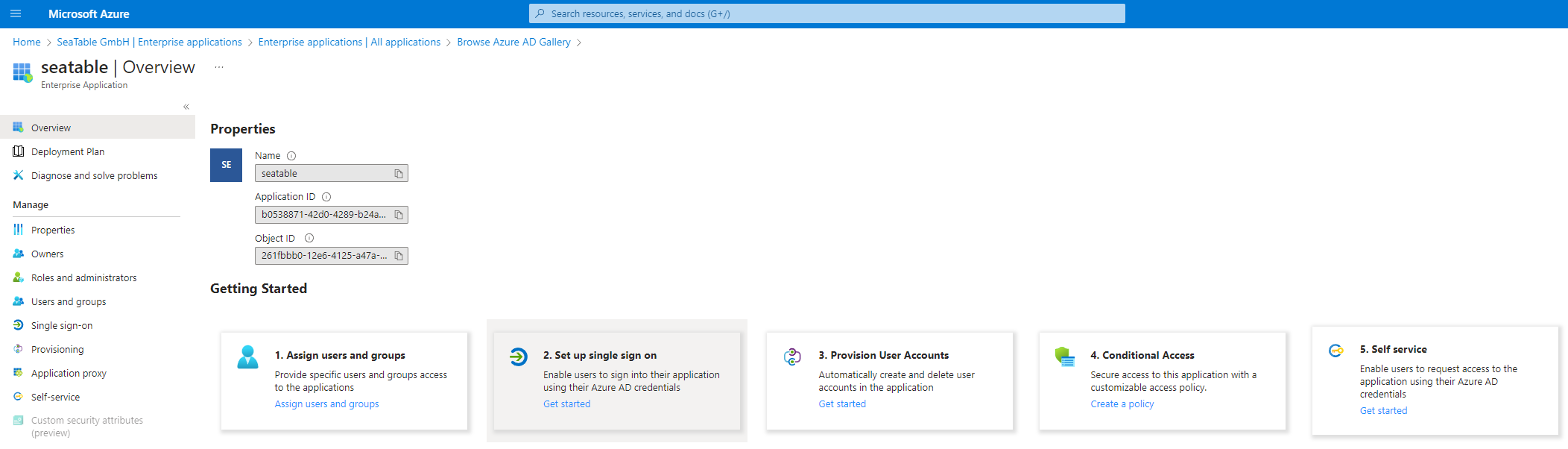
Task: Click the Self-service sidebar icon
Action: pos(18,397)
